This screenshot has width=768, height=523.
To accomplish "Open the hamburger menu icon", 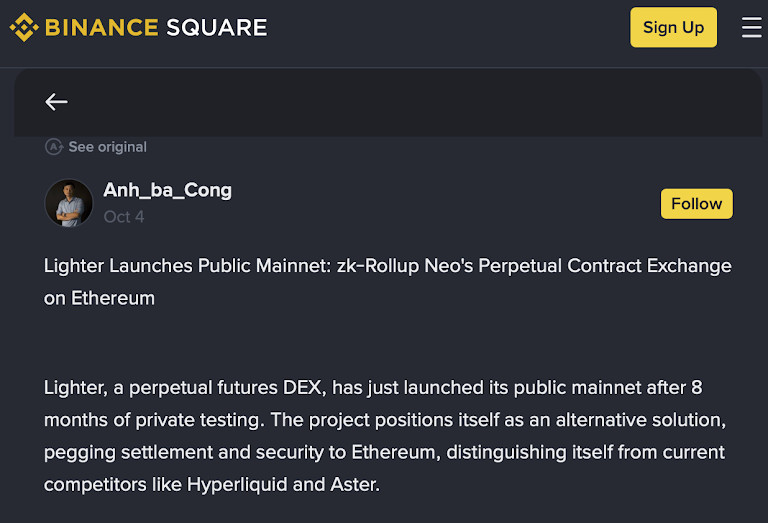I will click(x=751, y=27).
